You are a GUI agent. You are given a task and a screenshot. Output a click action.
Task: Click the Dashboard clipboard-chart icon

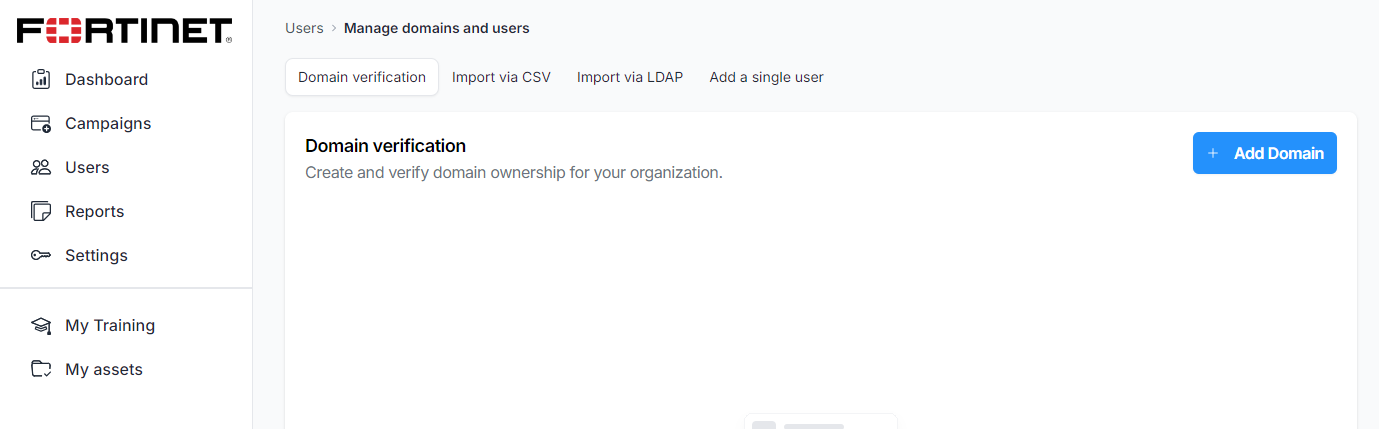[x=41, y=79]
